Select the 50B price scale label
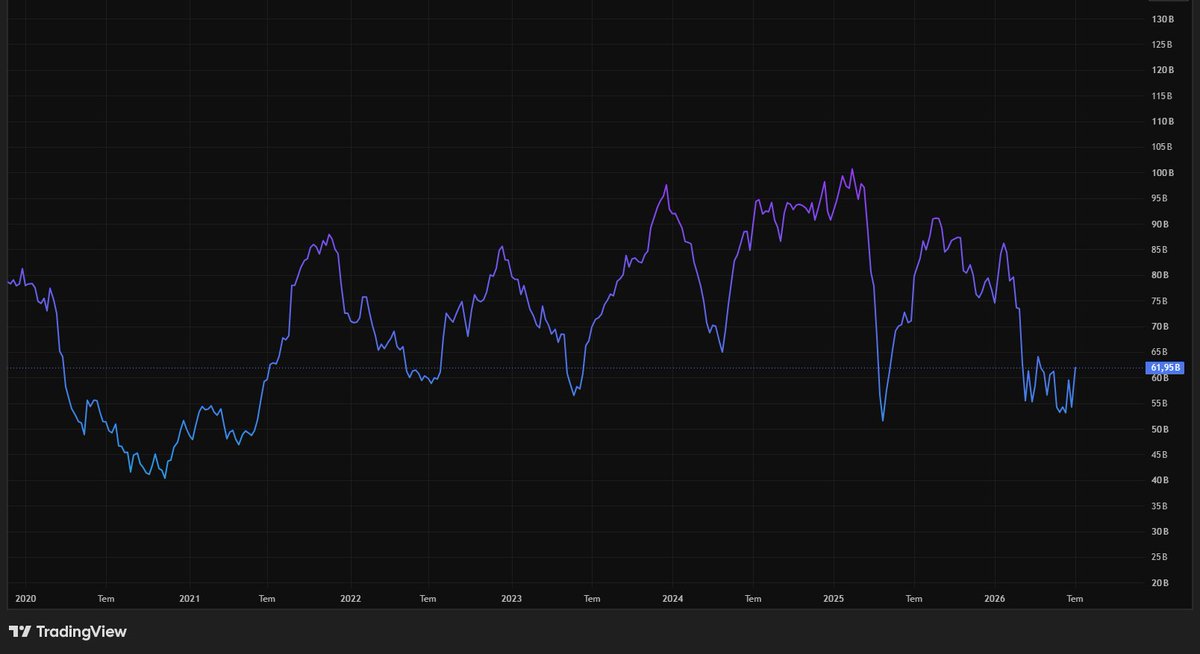This screenshot has width=1200, height=654. pyautogui.click(x=1160, y=429)
